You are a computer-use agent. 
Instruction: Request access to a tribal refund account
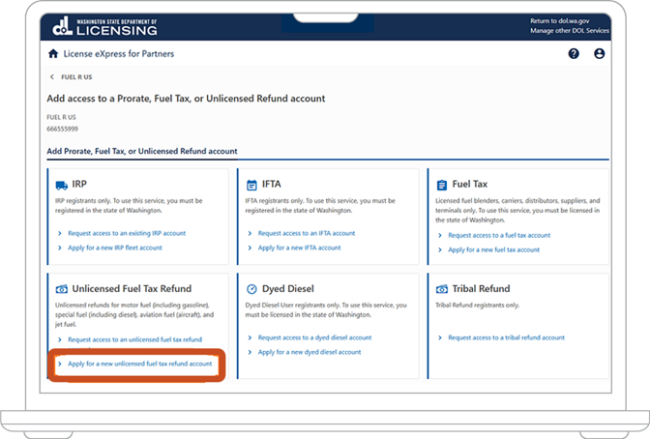click(x=506, y=338)
